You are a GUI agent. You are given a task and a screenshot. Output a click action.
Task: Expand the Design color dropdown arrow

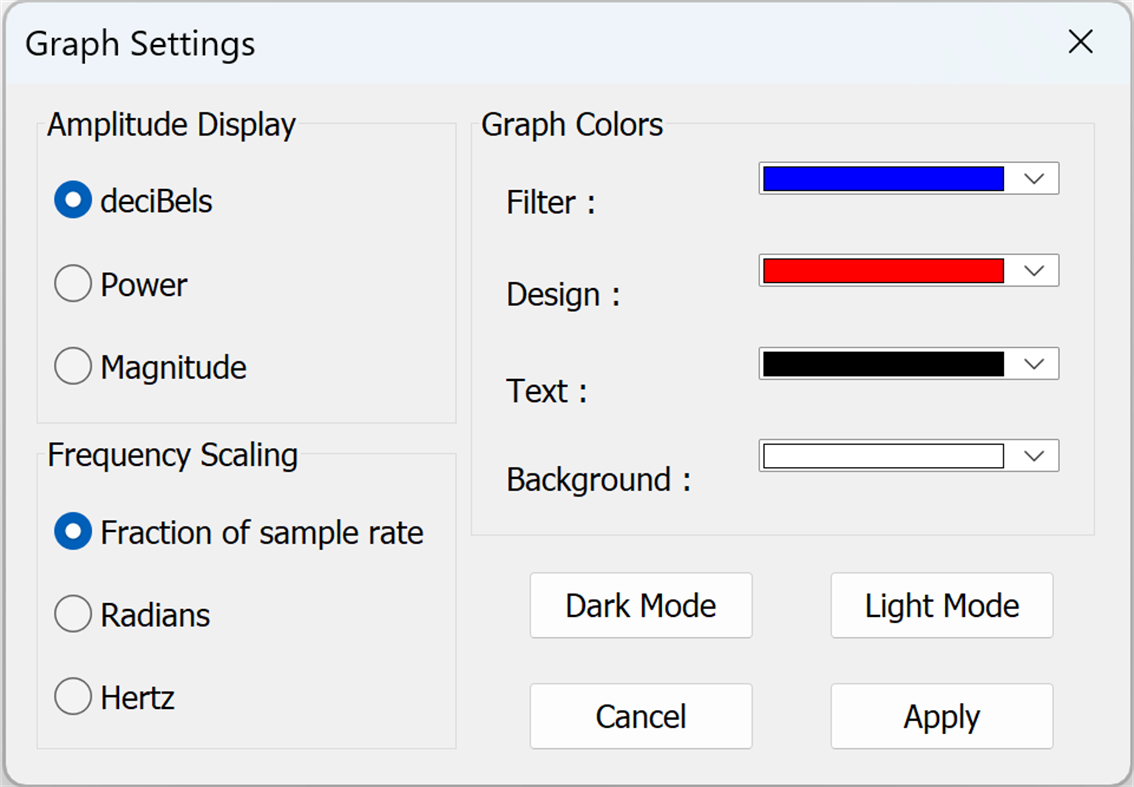pyautogui.click(x=1034, y=271)
